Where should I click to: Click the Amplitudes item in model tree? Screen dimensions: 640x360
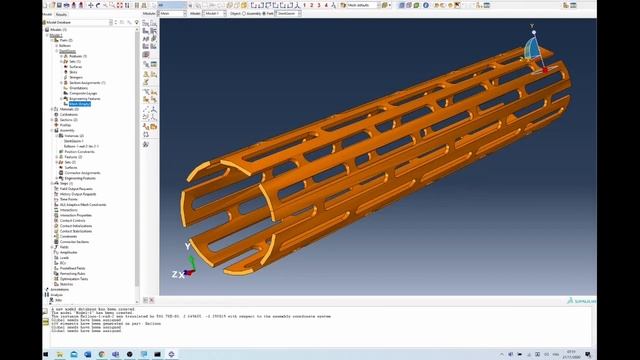pos(69,252)
